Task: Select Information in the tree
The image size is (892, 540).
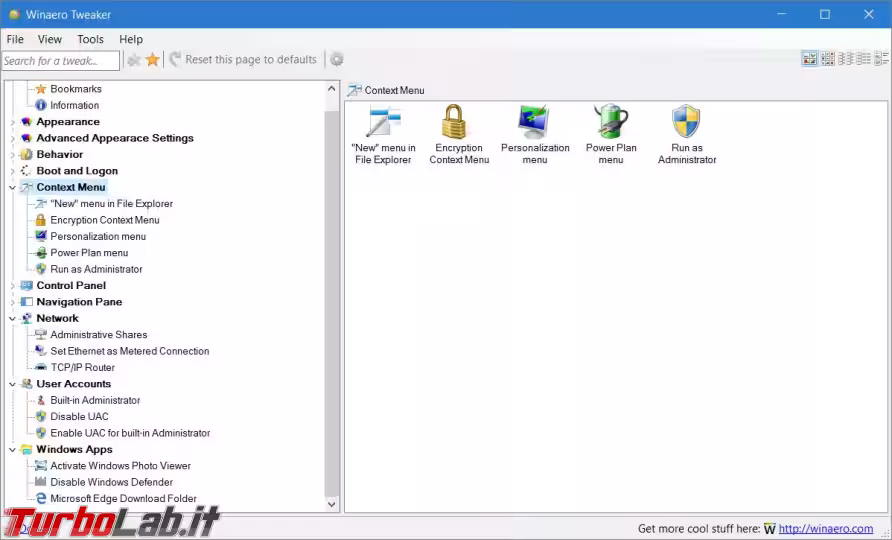Action: pos(74,105)
